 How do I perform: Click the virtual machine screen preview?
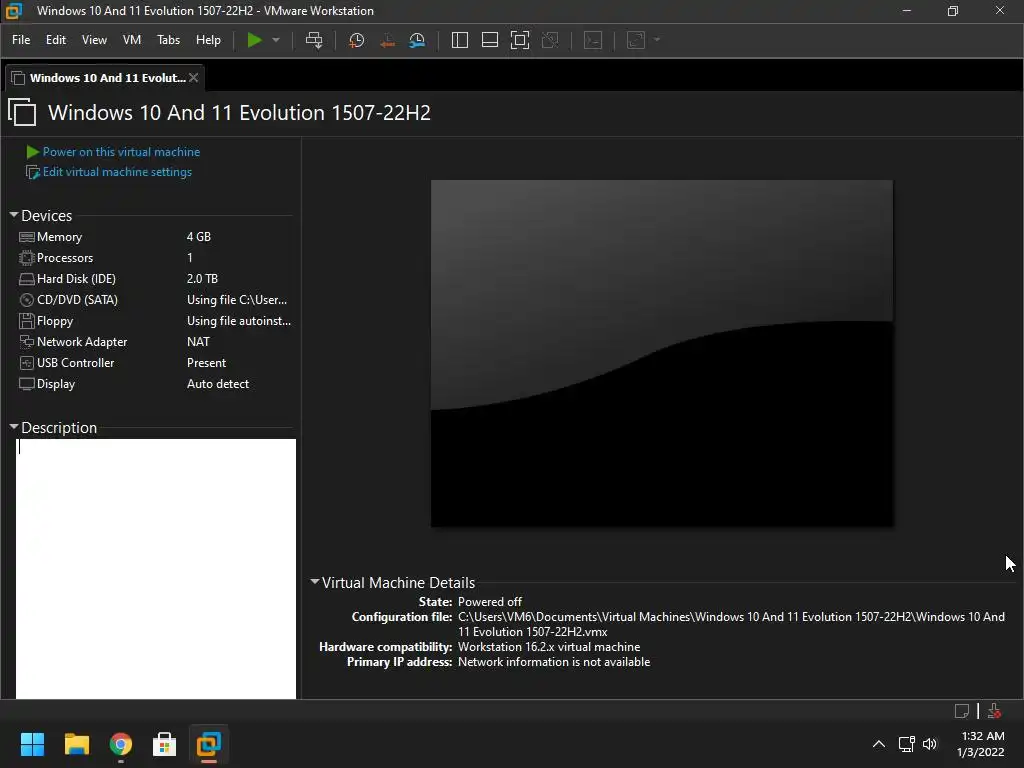tap(662, 353)
